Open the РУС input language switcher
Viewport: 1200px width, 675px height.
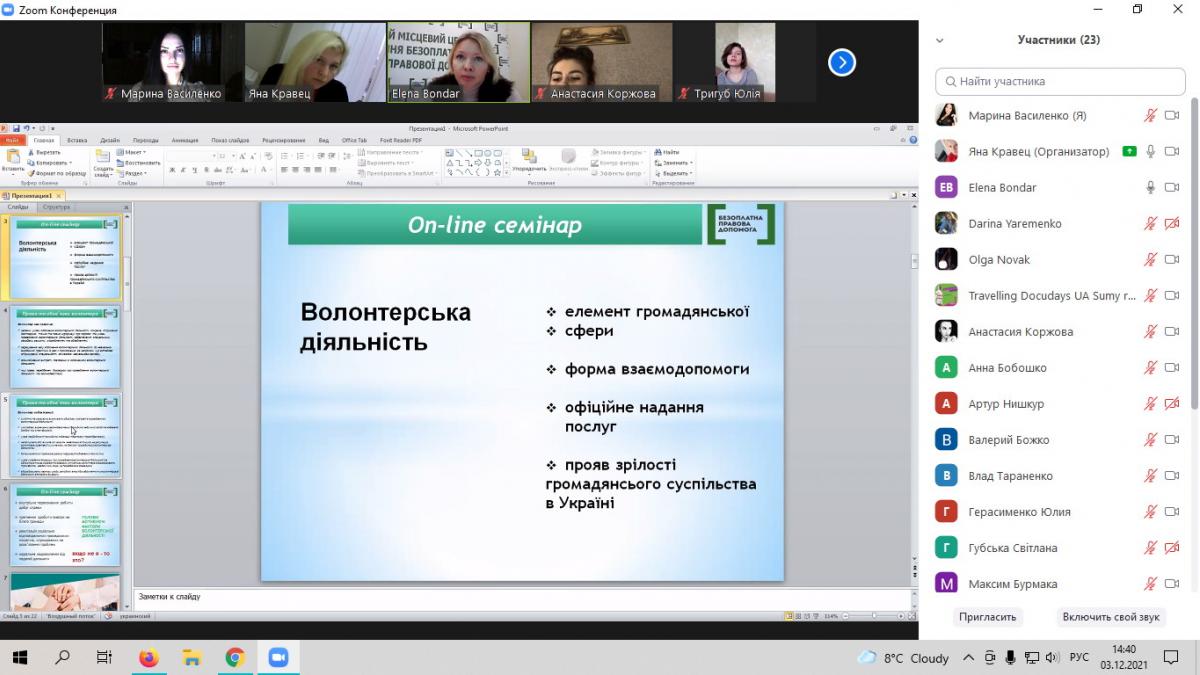point(1079,658)
